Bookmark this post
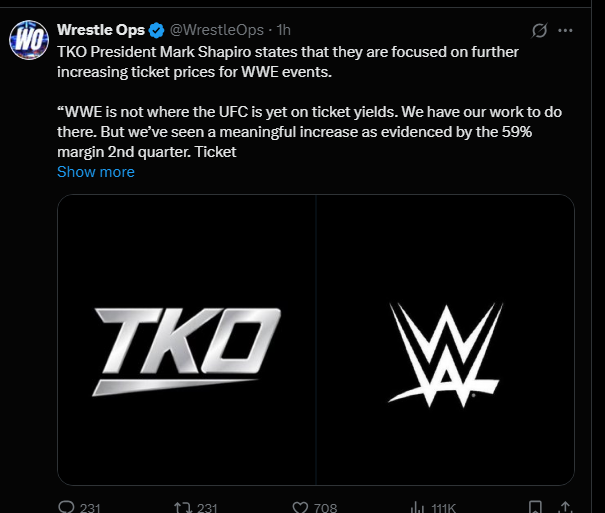The width and height of the screenshot is (605, 513). point(536,507)
